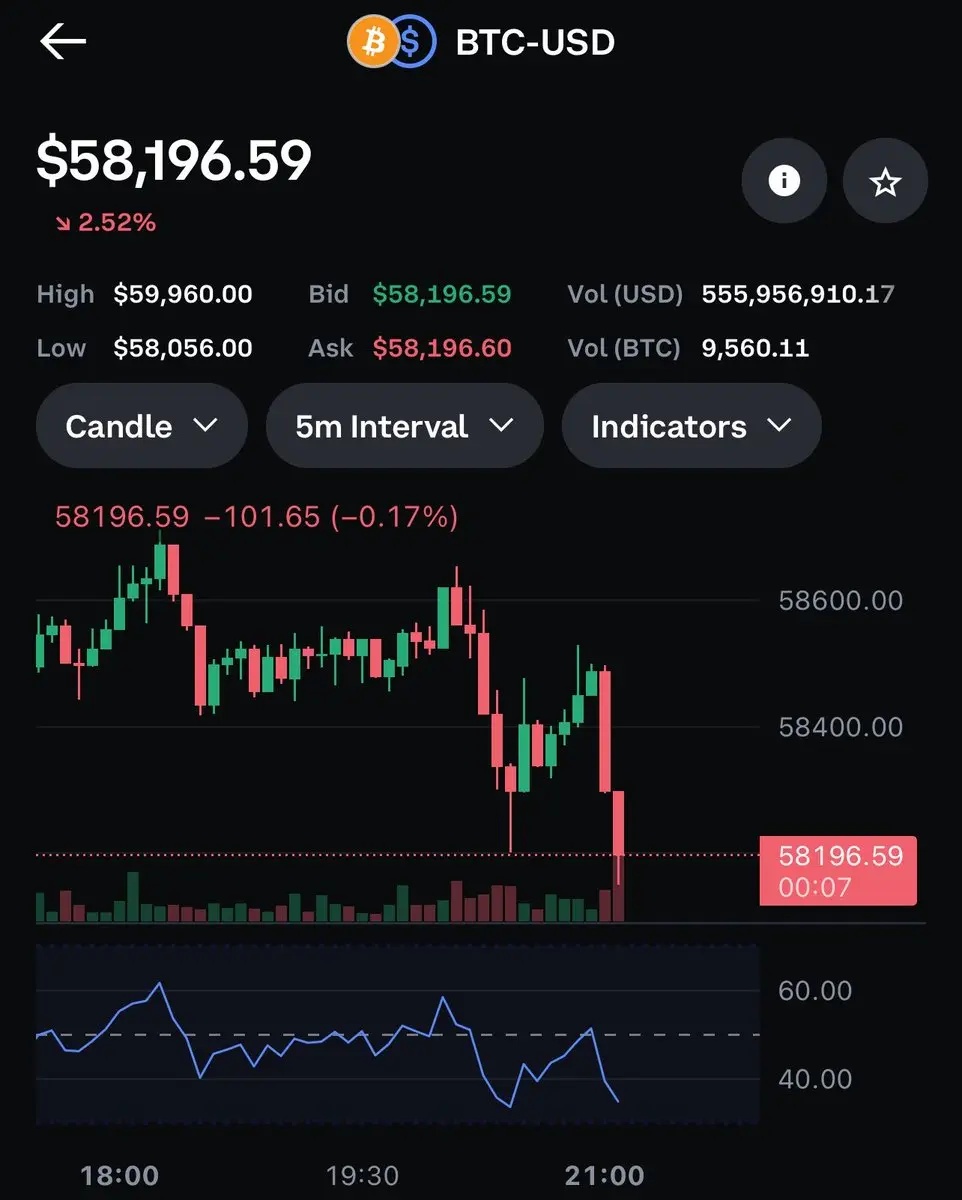
Task: Tap the BTC-USD pair title
Action: tap(535, 42)
